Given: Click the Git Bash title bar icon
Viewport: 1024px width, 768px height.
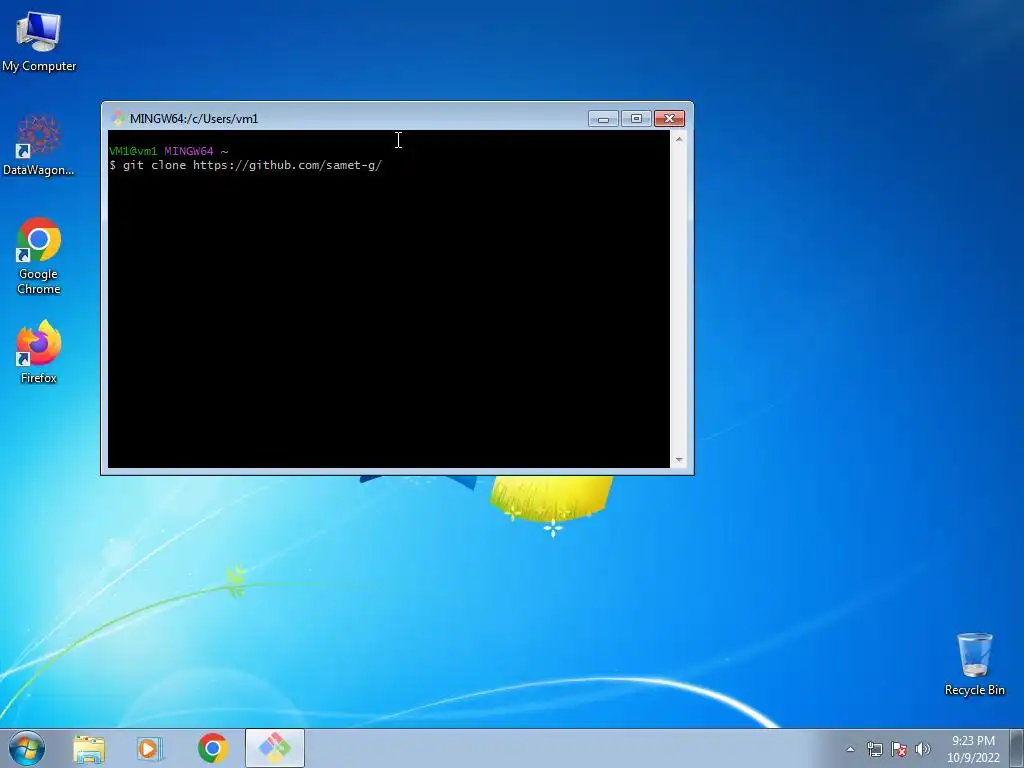Looking at the screenshot, I should tap(118, 118).
